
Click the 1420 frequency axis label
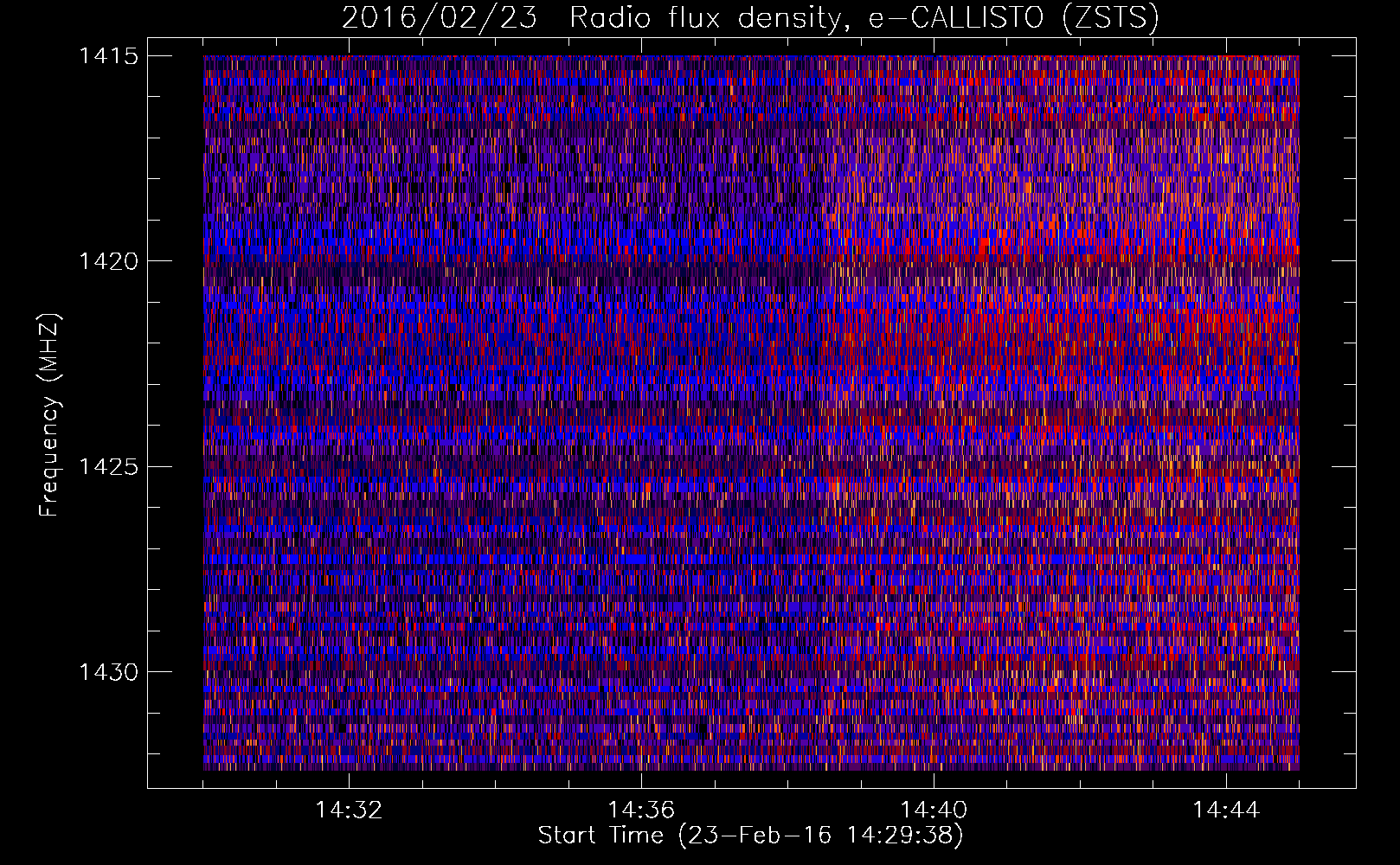click(x=108, y=261)
